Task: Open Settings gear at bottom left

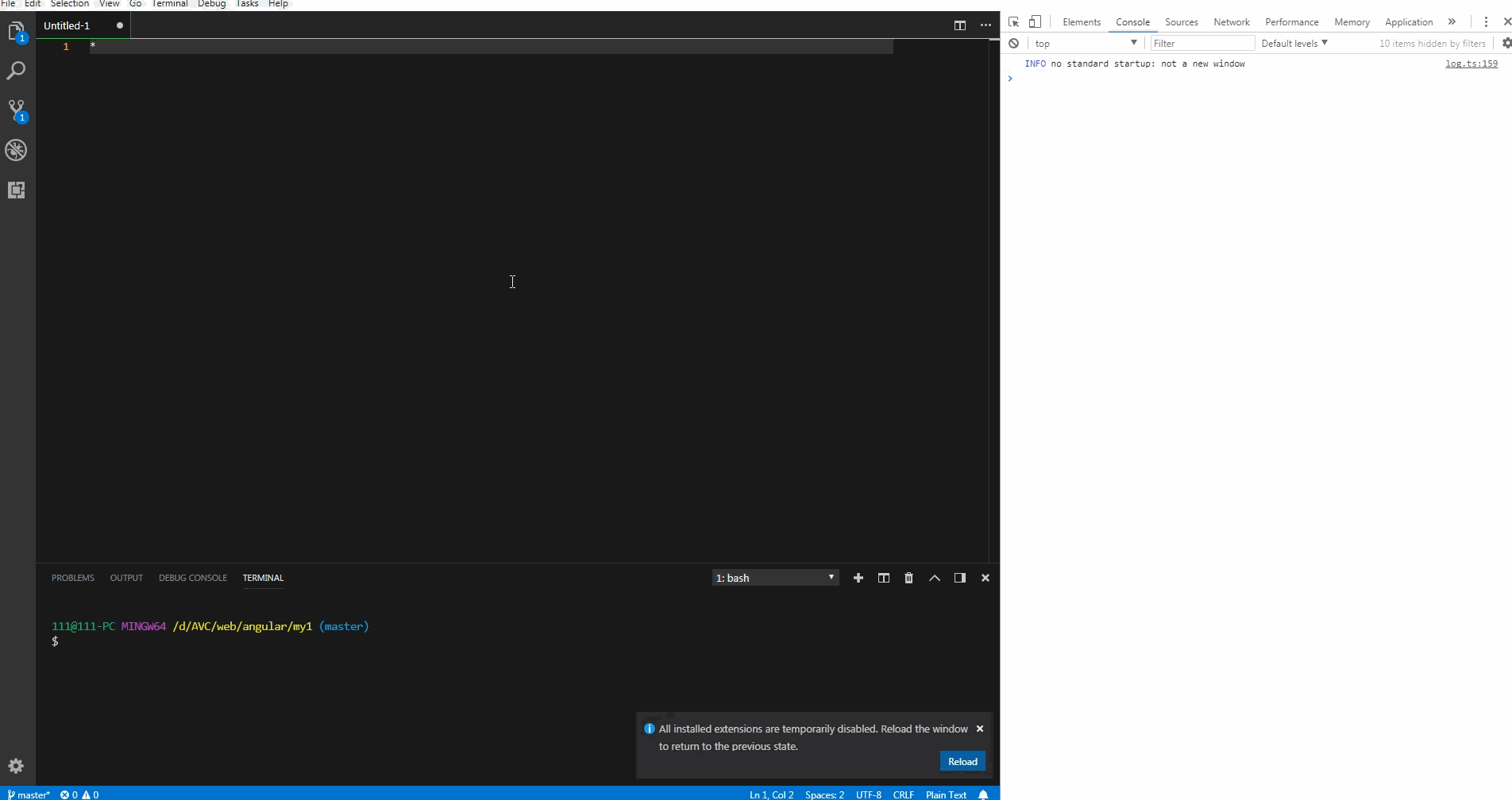Action: coord(16,765)
